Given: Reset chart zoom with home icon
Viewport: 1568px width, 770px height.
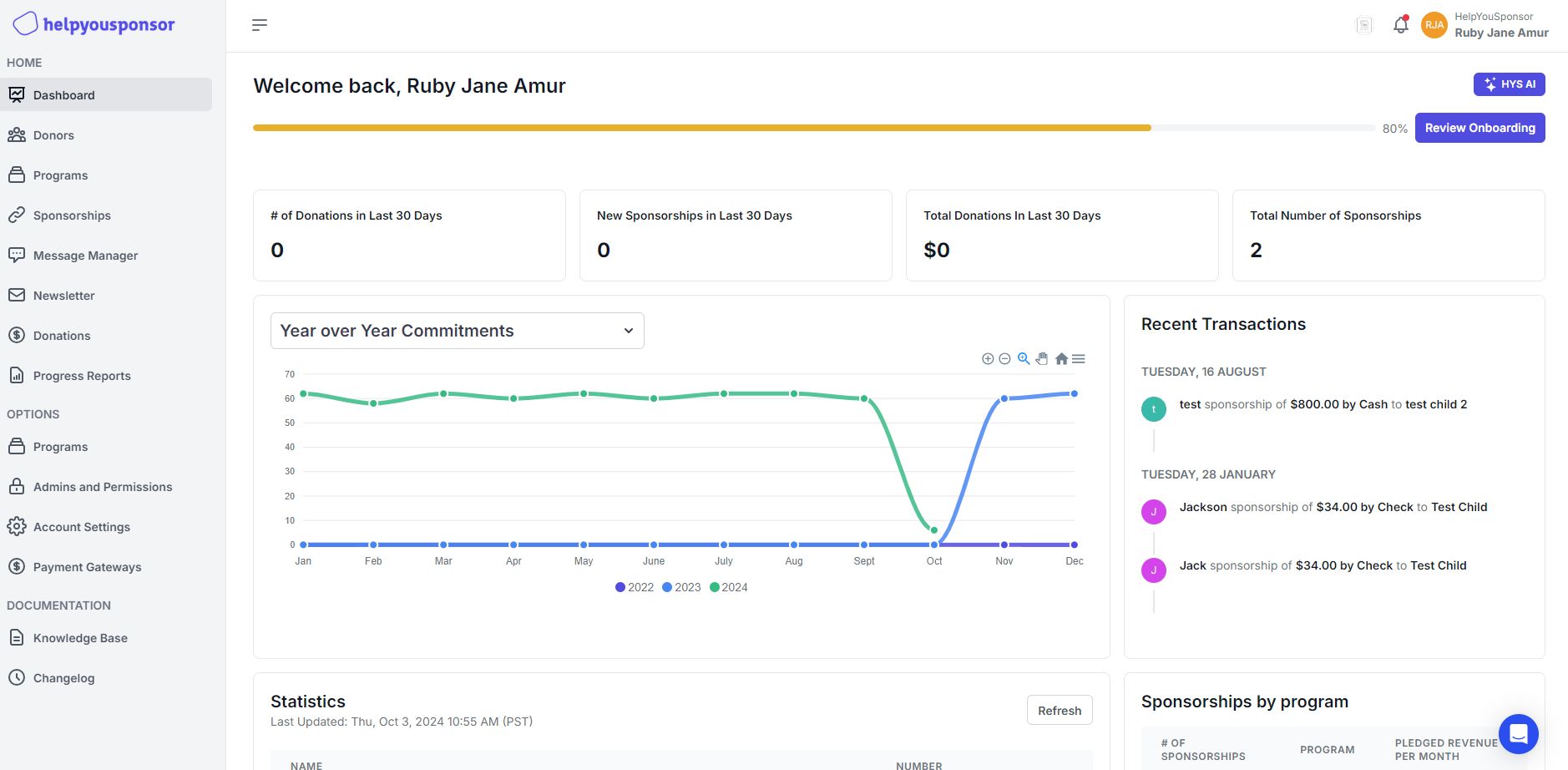Looking at the screenshot, I should (1061, 359).
